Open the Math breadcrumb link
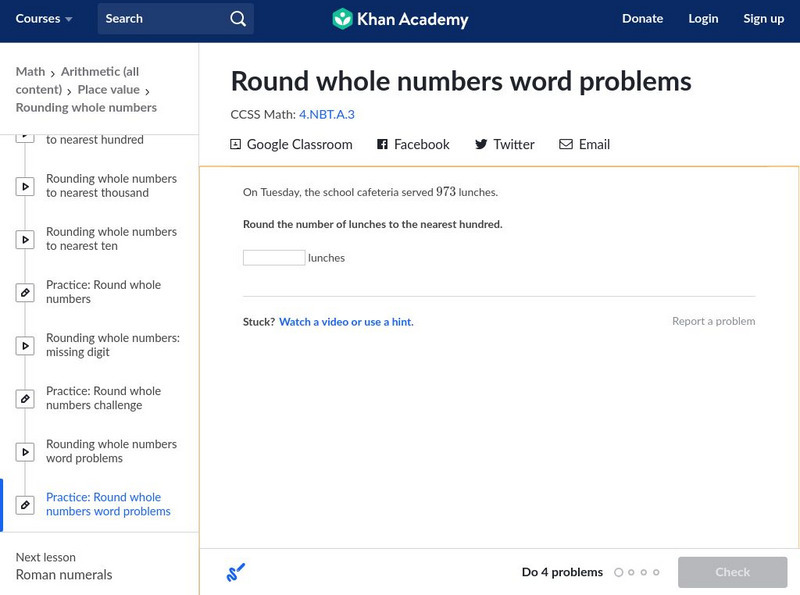 tap(30, 72)
